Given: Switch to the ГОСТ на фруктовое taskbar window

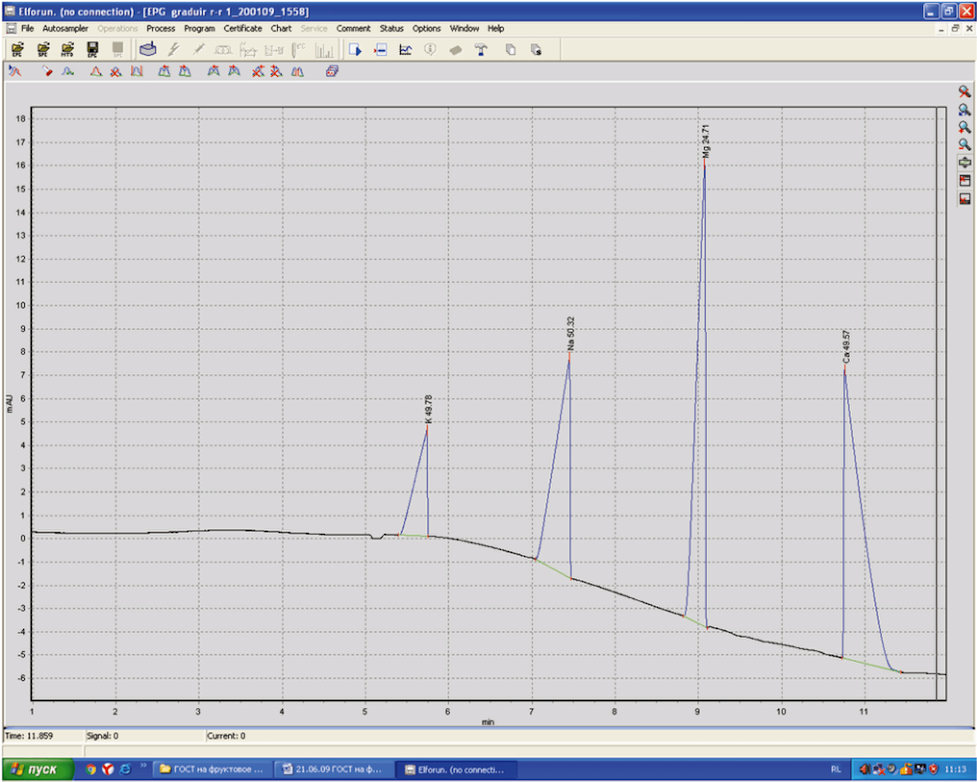Looking at the screenshot, I should 210,769.
